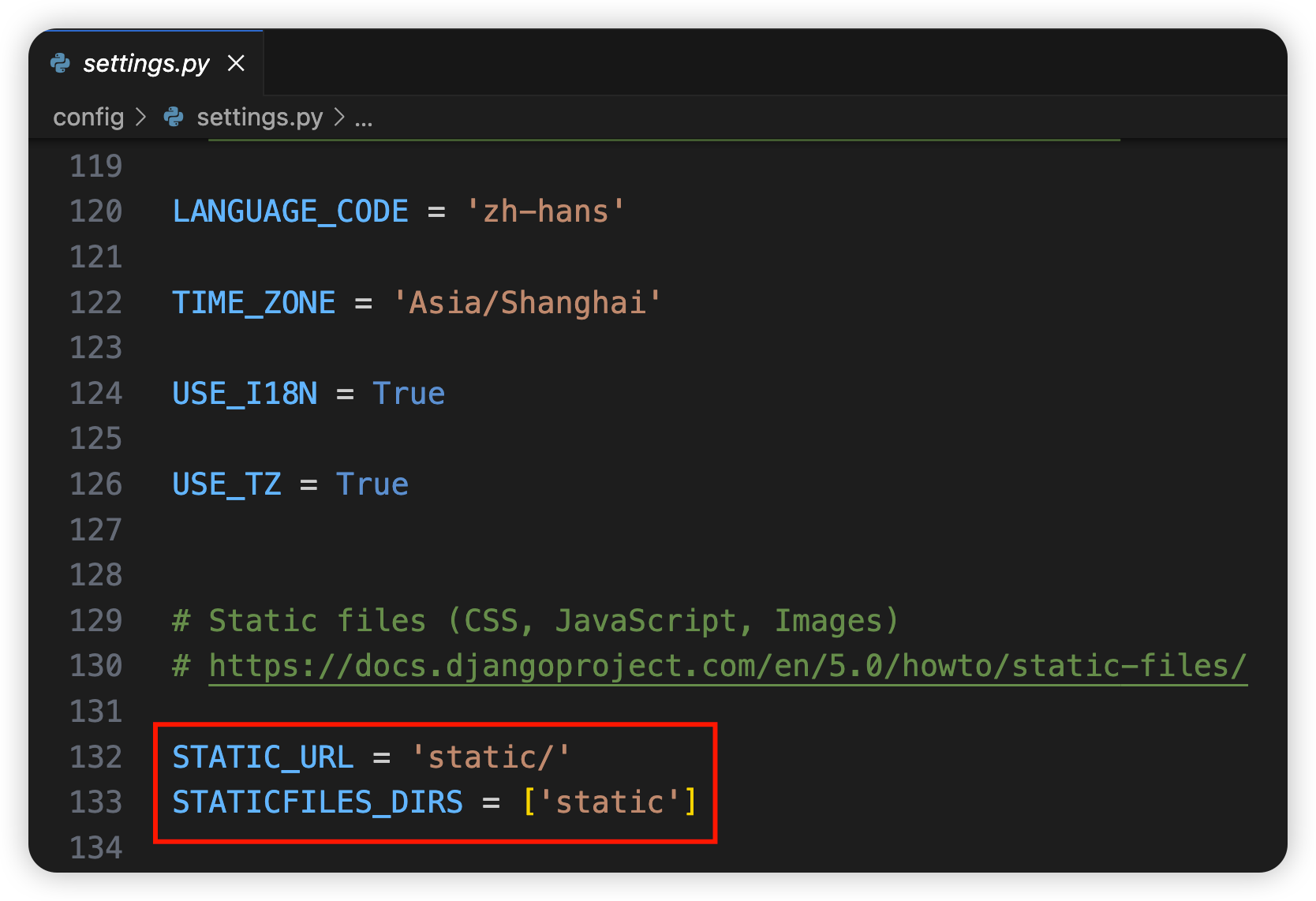Click the True value of USE_I18N
The image size is (1316, 901).
(409, 394)
